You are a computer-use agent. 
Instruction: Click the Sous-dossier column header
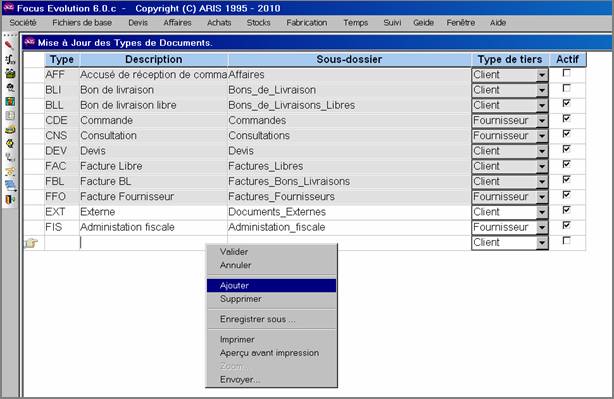point(349,60)
